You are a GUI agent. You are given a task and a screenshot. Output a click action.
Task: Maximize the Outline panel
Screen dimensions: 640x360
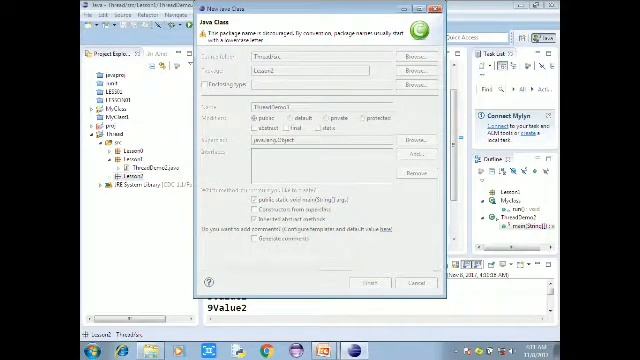(x=548, y=158)
